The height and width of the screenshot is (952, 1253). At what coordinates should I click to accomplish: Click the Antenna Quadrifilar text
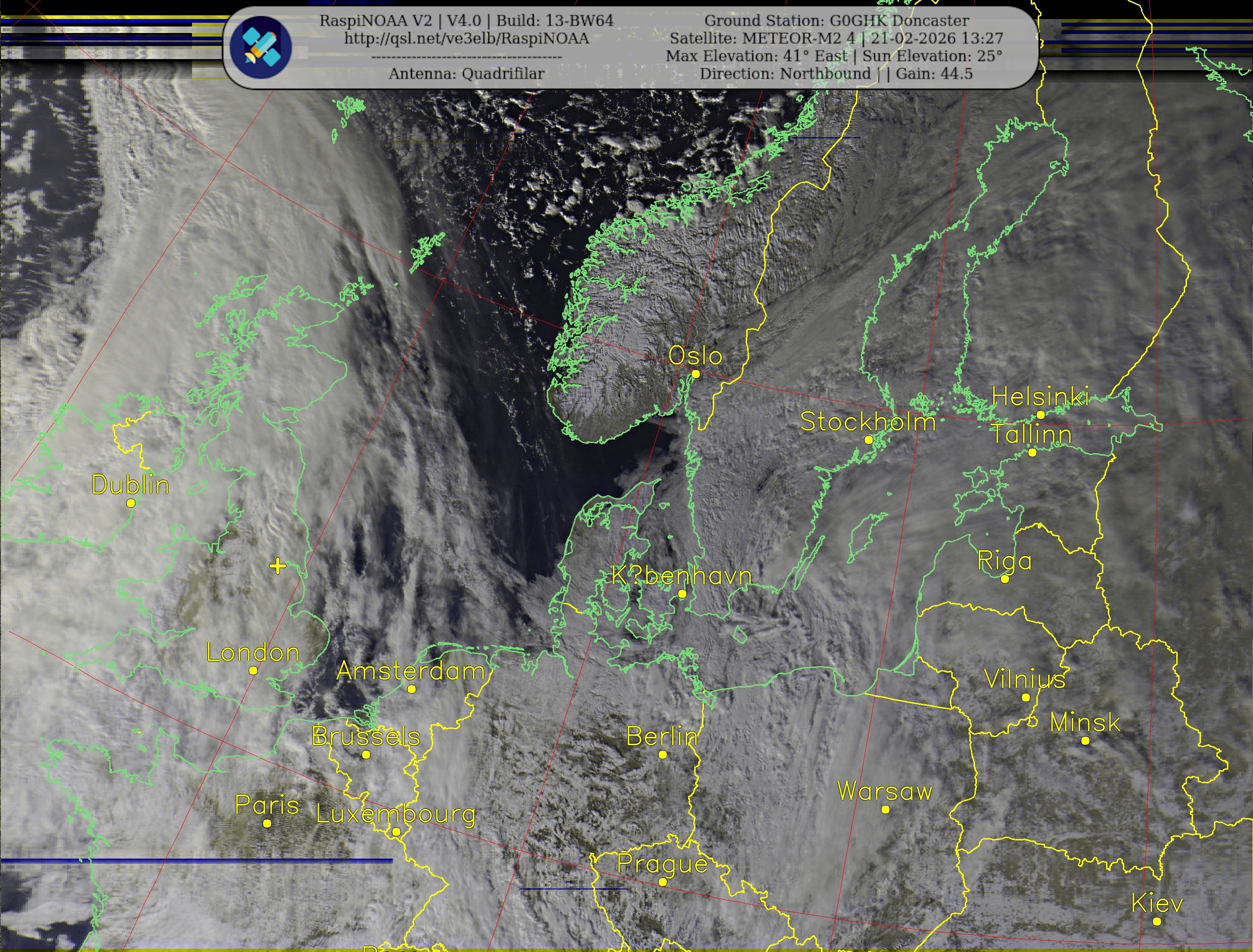pyautogui.click(x=466, y=73)
